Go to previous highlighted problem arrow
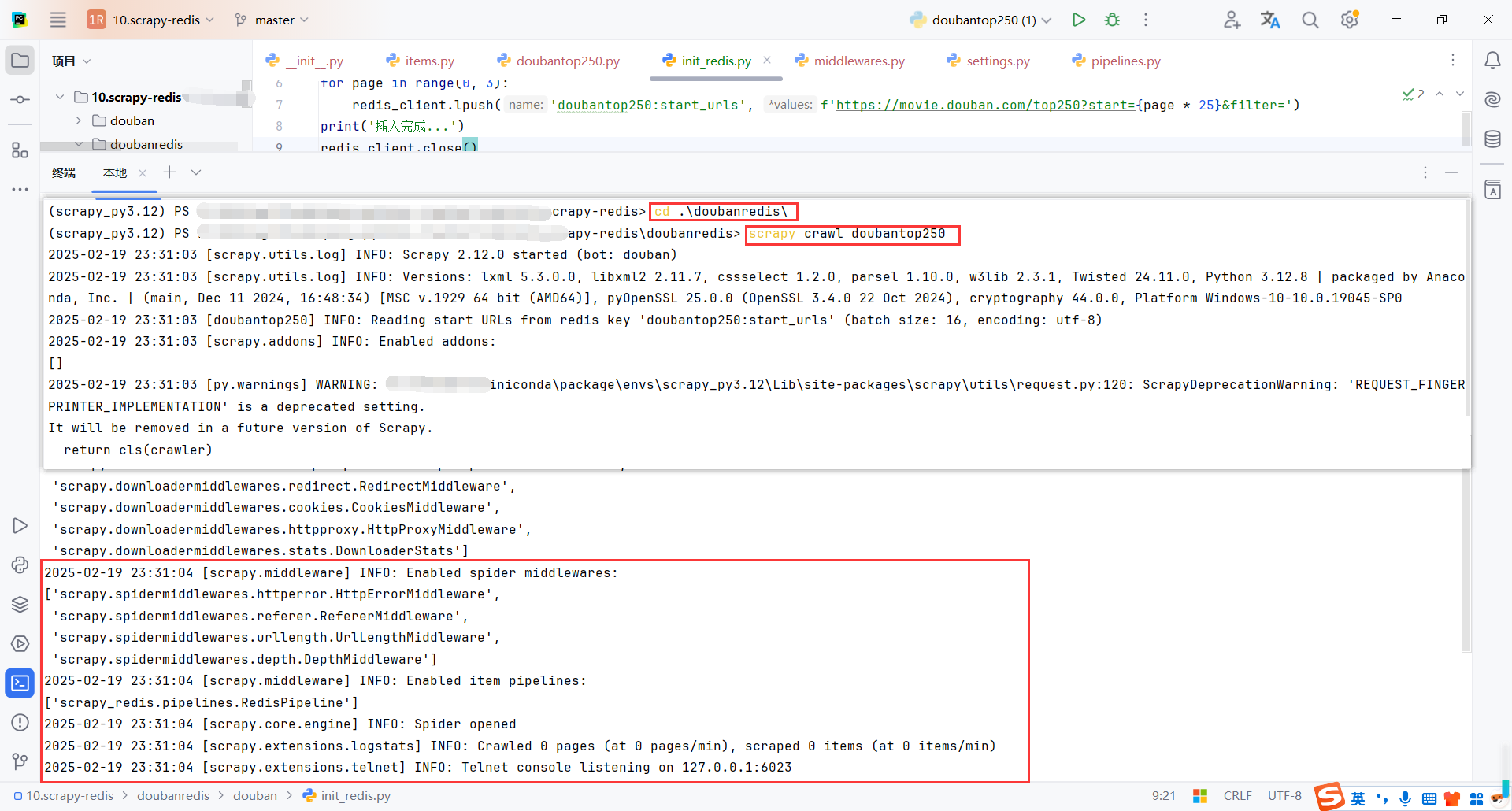Viewport: 1512px width, 811px height. [1440, 94]
